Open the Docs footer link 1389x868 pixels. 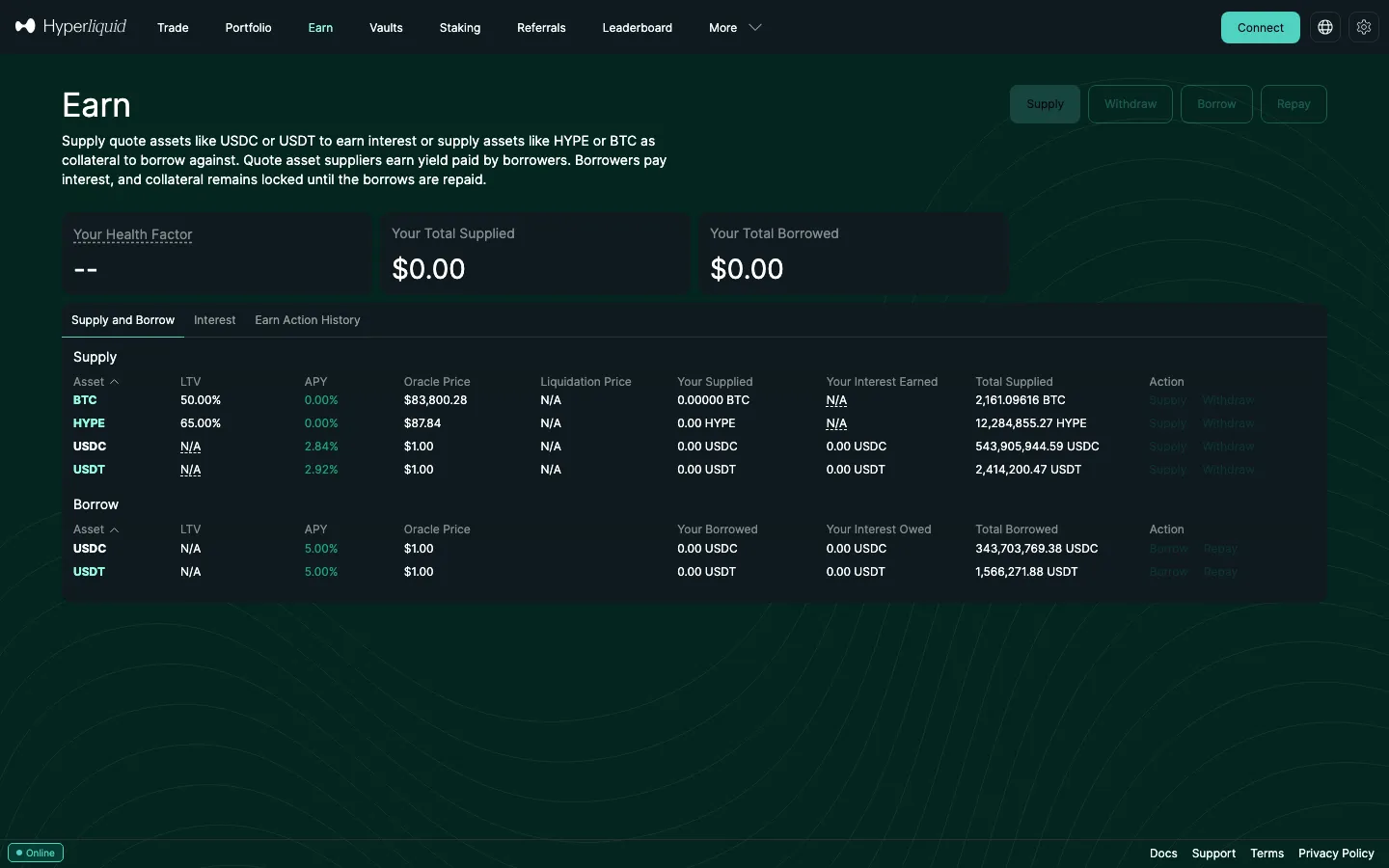pos(1163,854)
